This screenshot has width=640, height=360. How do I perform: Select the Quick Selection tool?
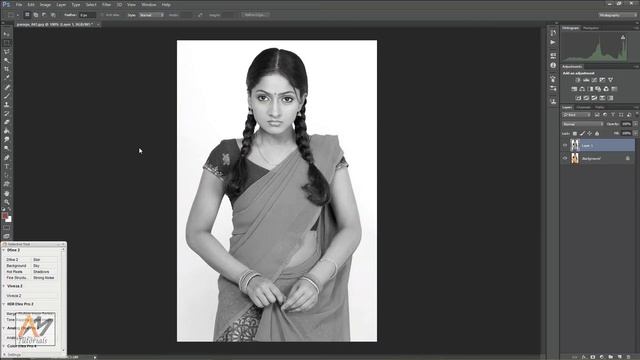point(7,60)
